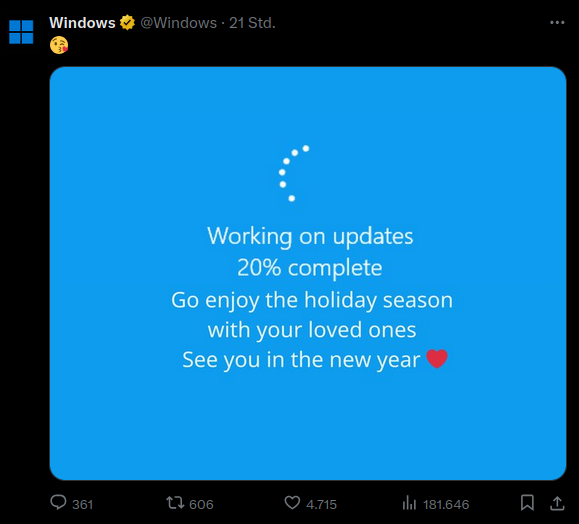
Task: Click the repost arrows icon
Action: 175,503
